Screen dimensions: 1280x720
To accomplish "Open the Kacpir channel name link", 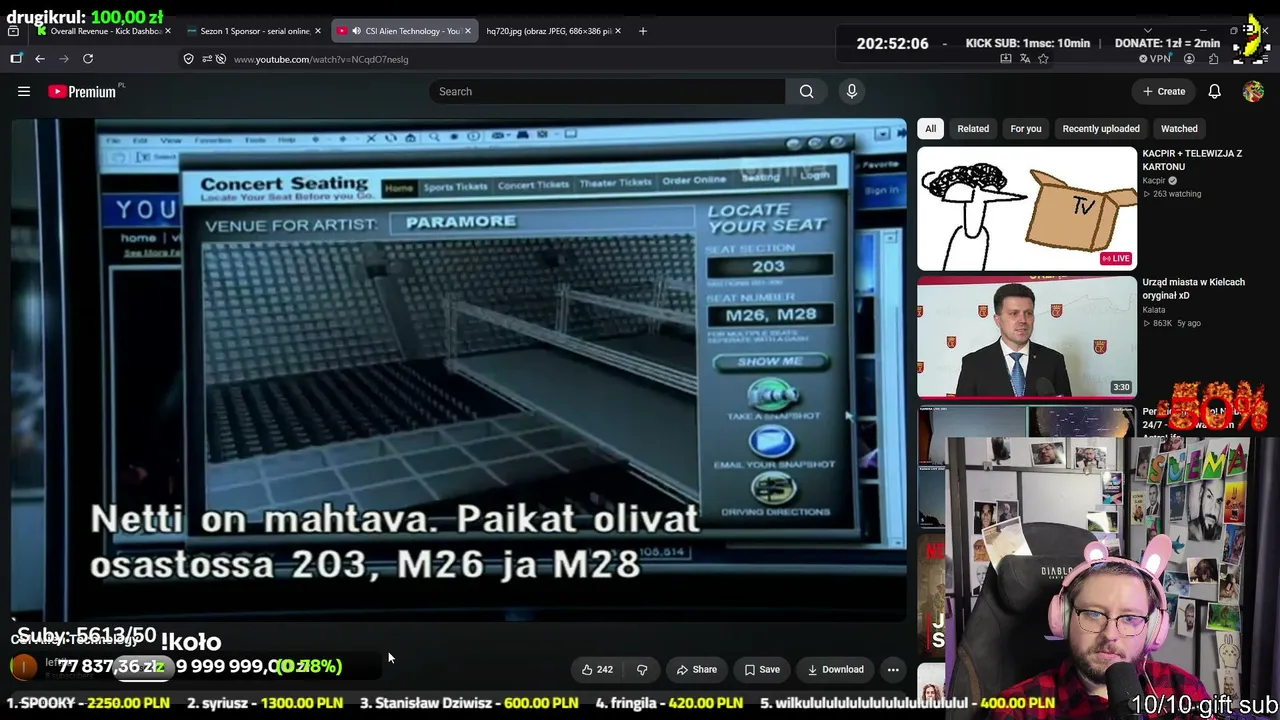I will [x=1154, y=181].
